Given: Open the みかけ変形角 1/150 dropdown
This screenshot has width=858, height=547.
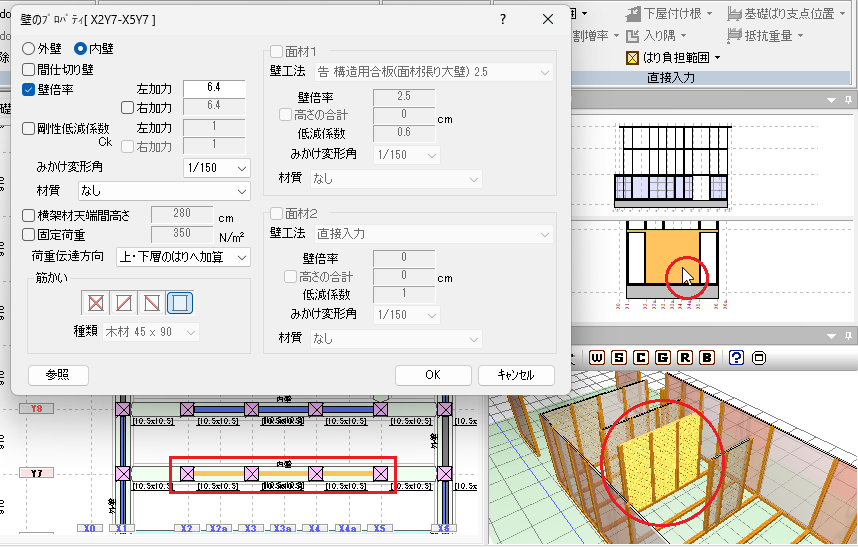Looking at the screenshot, I should tap(216, 168).
